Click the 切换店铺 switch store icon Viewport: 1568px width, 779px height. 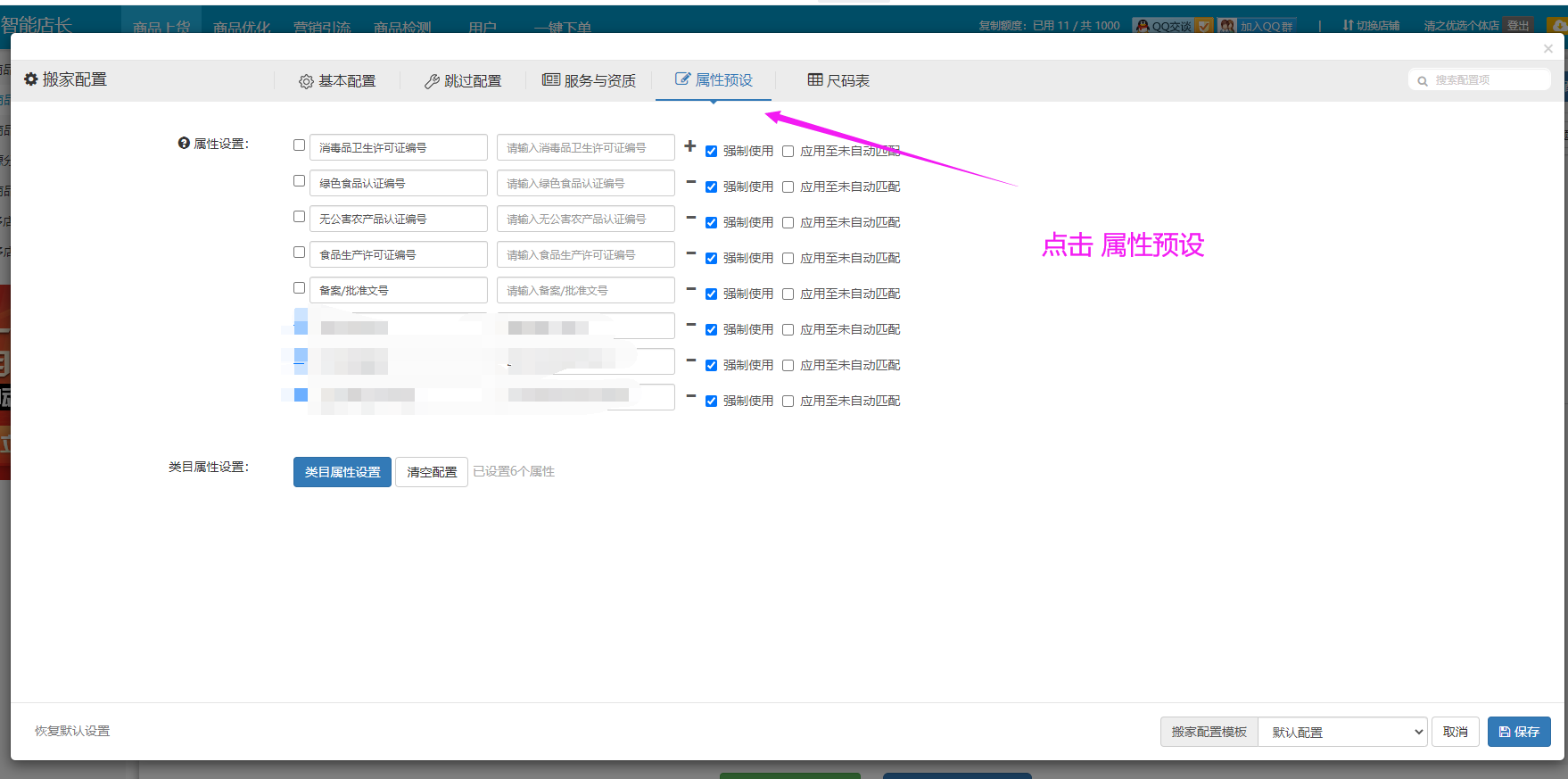point(1348,26)
